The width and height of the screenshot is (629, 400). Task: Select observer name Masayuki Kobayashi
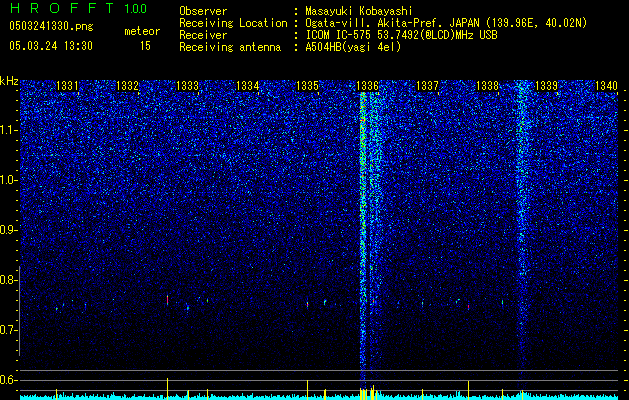[359, 12]
